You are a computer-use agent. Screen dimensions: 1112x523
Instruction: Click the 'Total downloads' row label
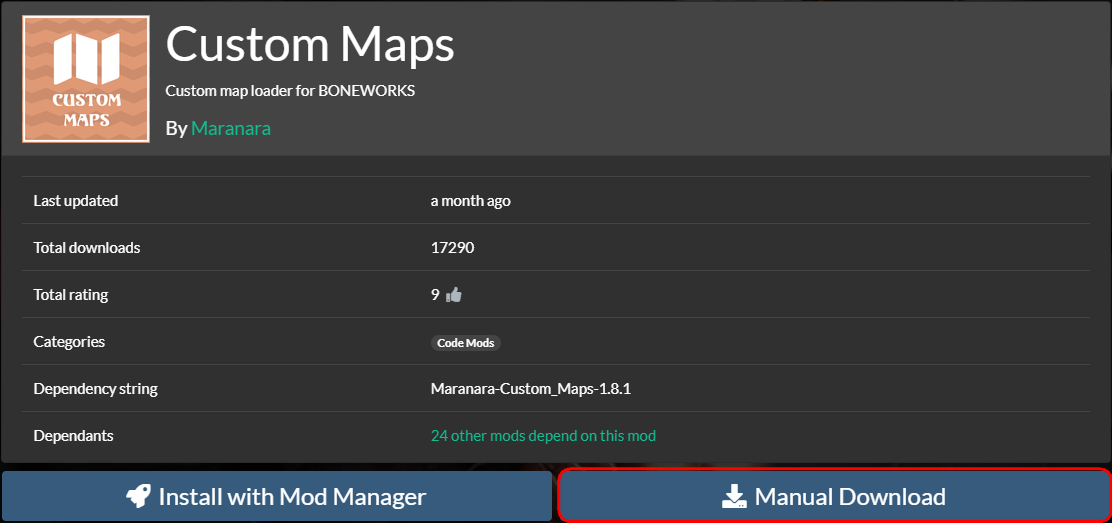point(87,248)
